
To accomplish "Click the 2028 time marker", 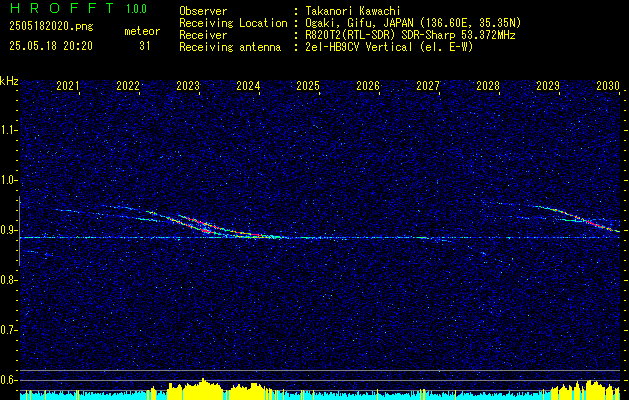I will 488,86.
